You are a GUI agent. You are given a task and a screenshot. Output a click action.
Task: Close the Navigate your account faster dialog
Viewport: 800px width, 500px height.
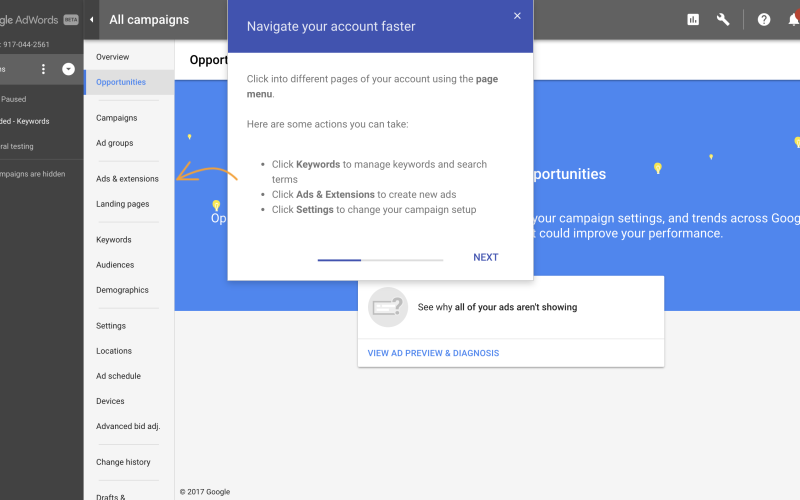click(x=517, y=16)
